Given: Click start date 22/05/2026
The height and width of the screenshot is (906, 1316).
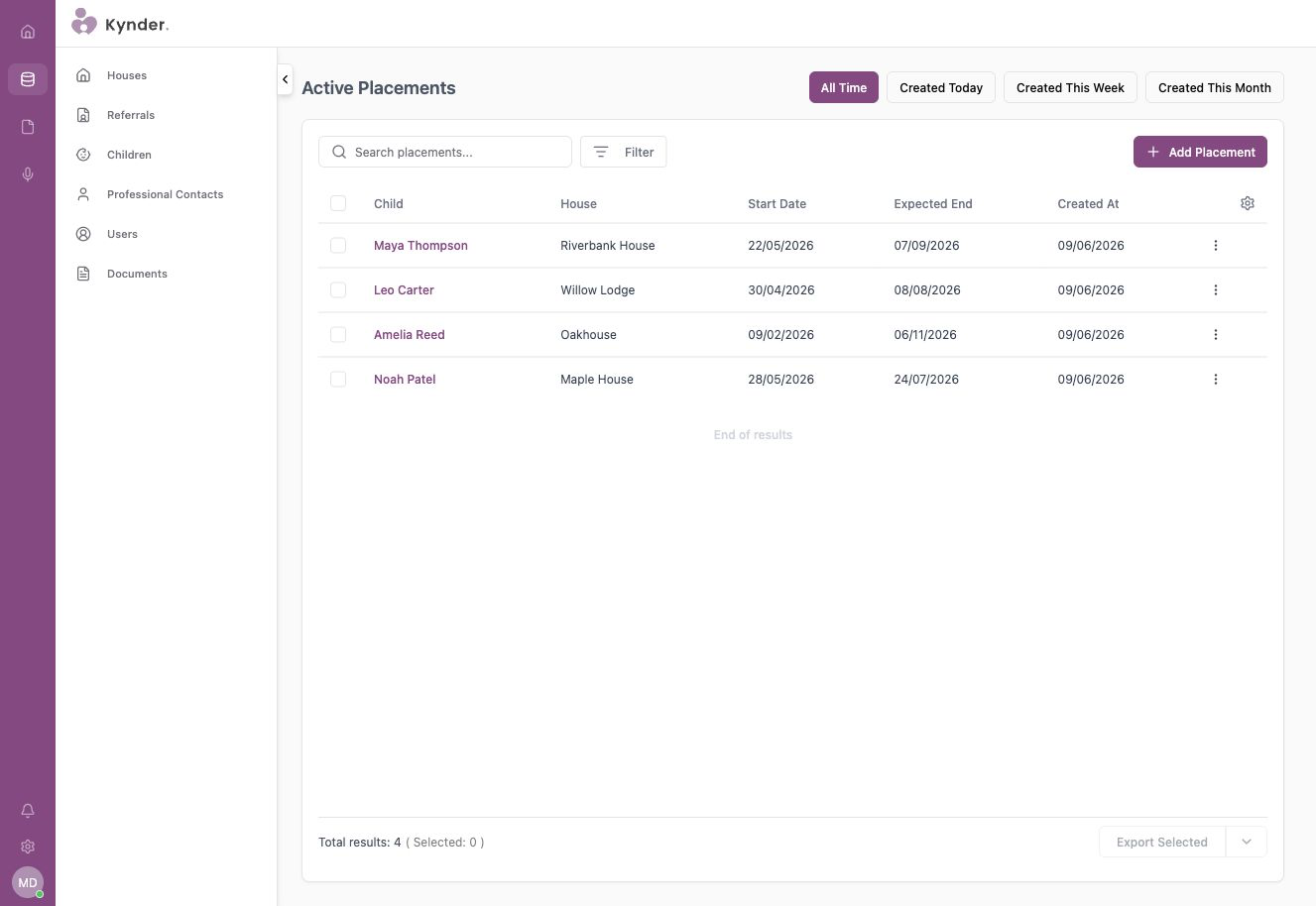Looking at the screenshot, I should pyautogui.click(x=780, y=245).
